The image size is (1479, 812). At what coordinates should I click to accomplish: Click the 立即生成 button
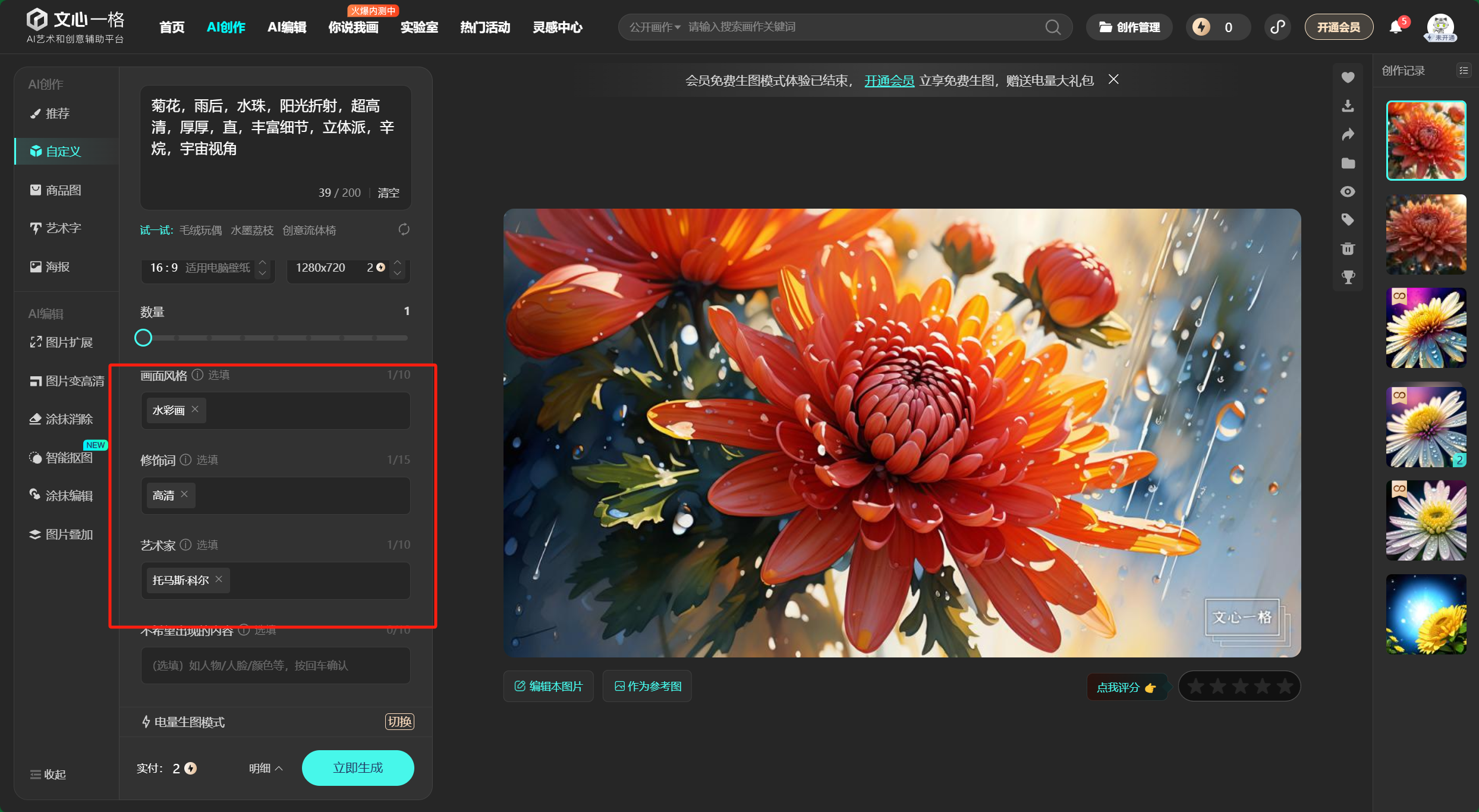click(x=358, y=768)
